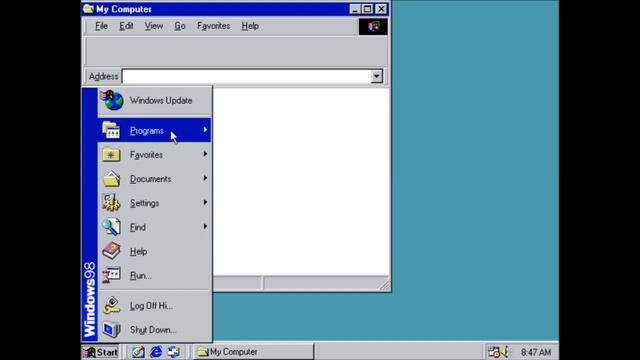Expand the Find submenu arrow
The image size is (640, 360).
(205, 226)
